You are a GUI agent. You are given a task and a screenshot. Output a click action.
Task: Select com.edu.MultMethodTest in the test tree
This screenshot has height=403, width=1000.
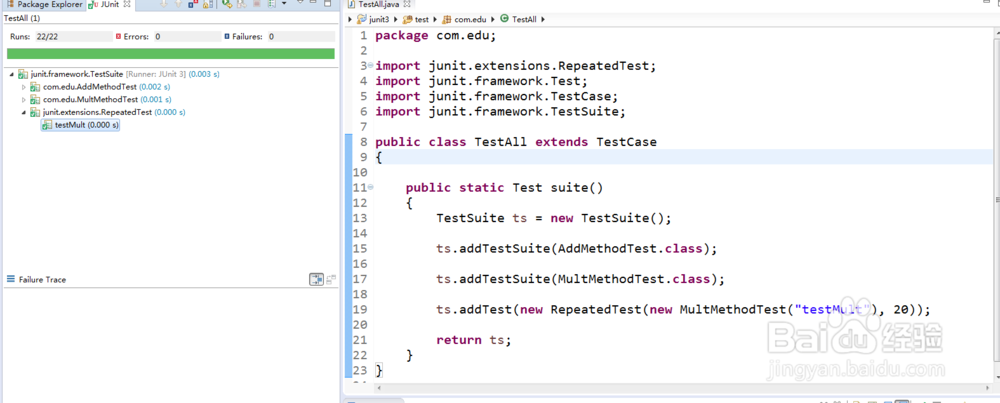pos(91,100)
